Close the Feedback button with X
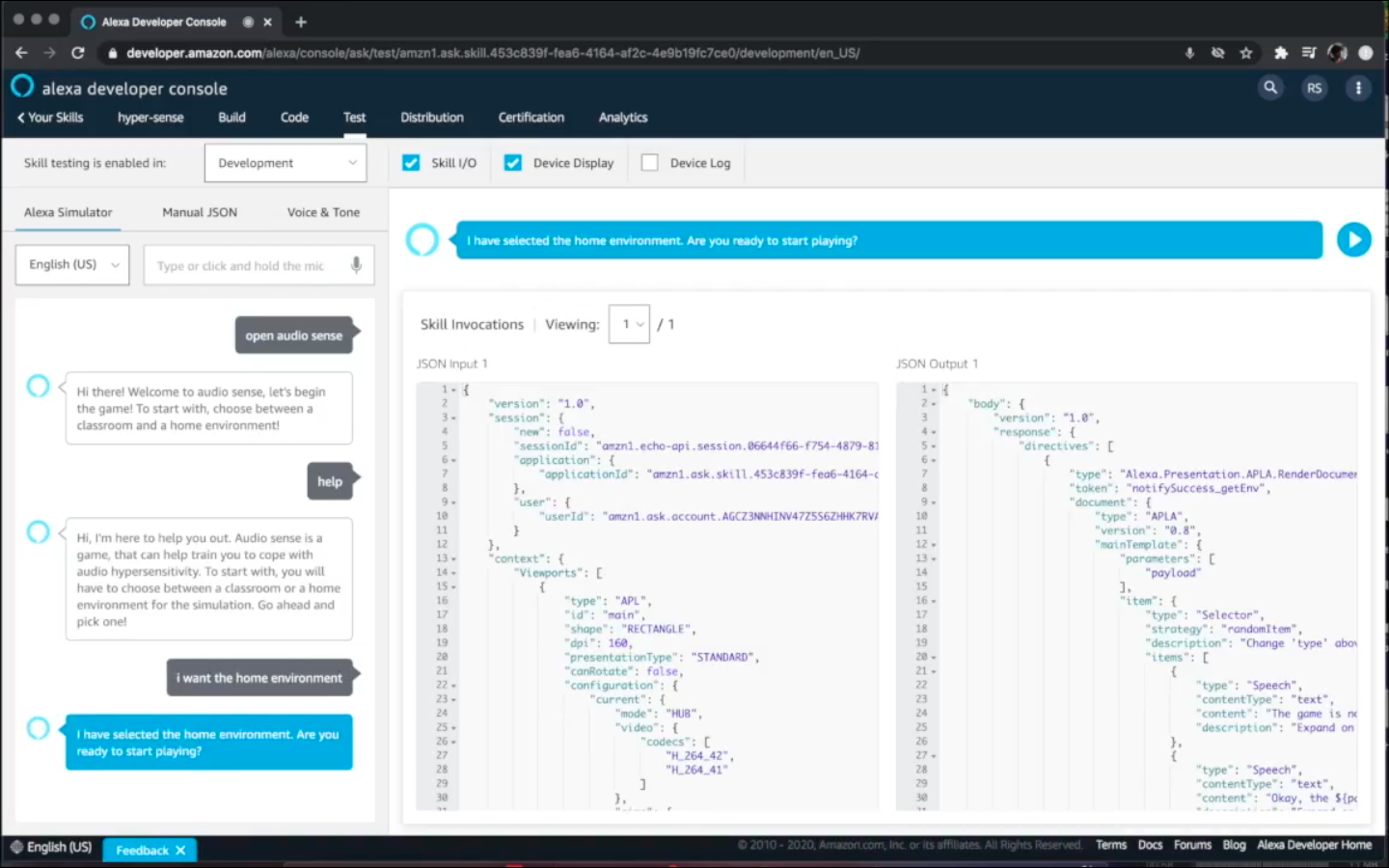 (x=180, y=850)
